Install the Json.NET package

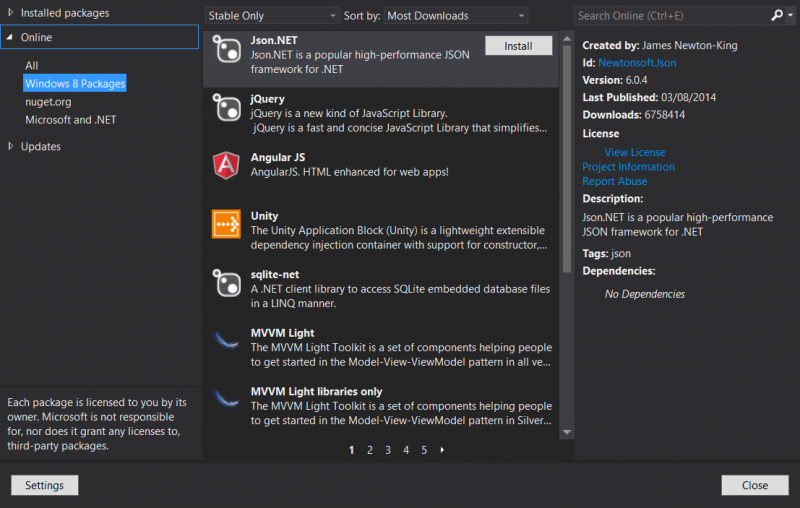coord(518,46)
